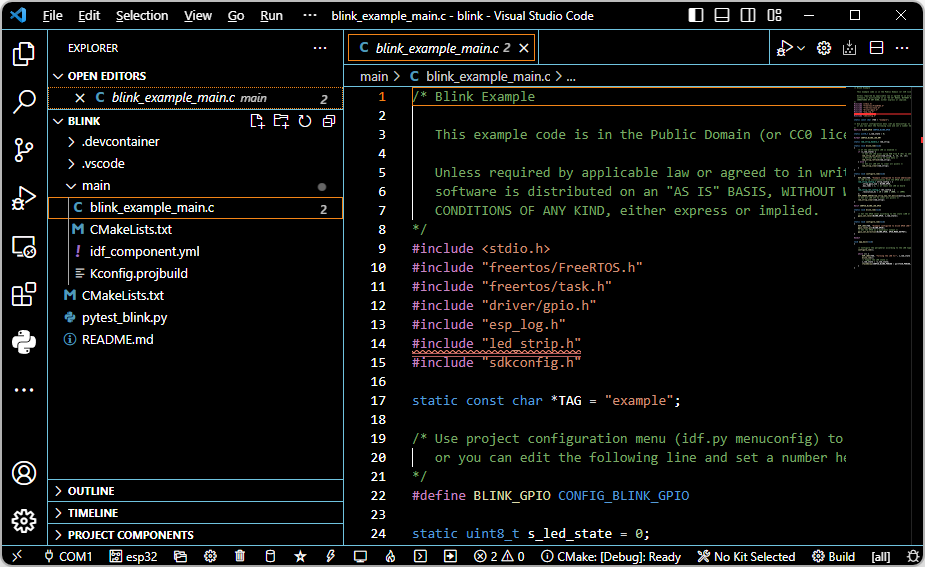925x567 pixels.
Task: Click the folder icon in status bar
Action: coord(180,556)
